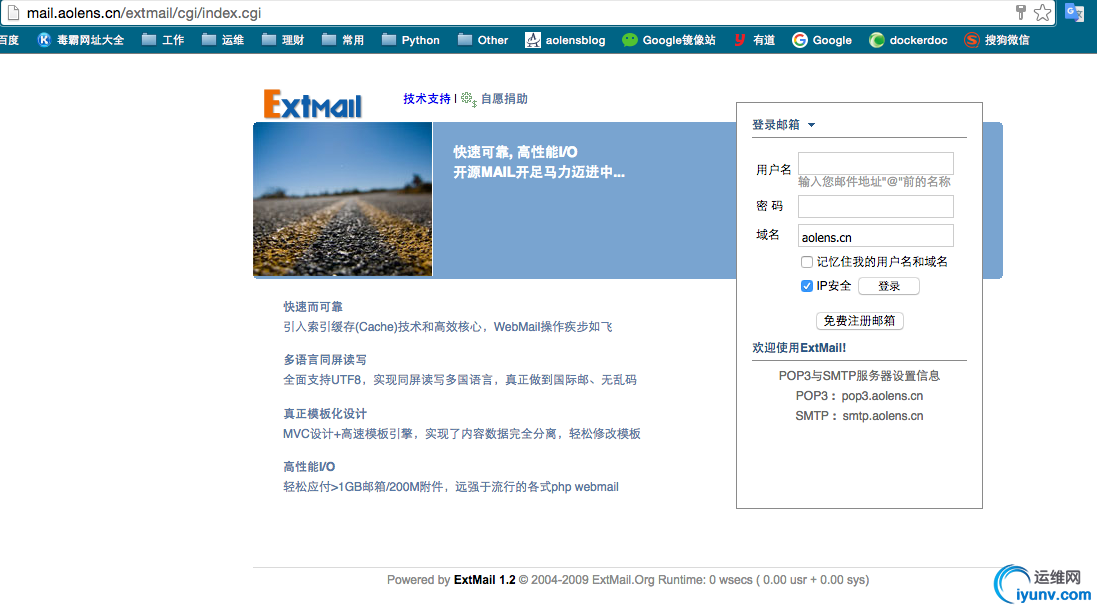Click the 登录 button
This screenshot has height=611, width=1097.
[889, 286]
